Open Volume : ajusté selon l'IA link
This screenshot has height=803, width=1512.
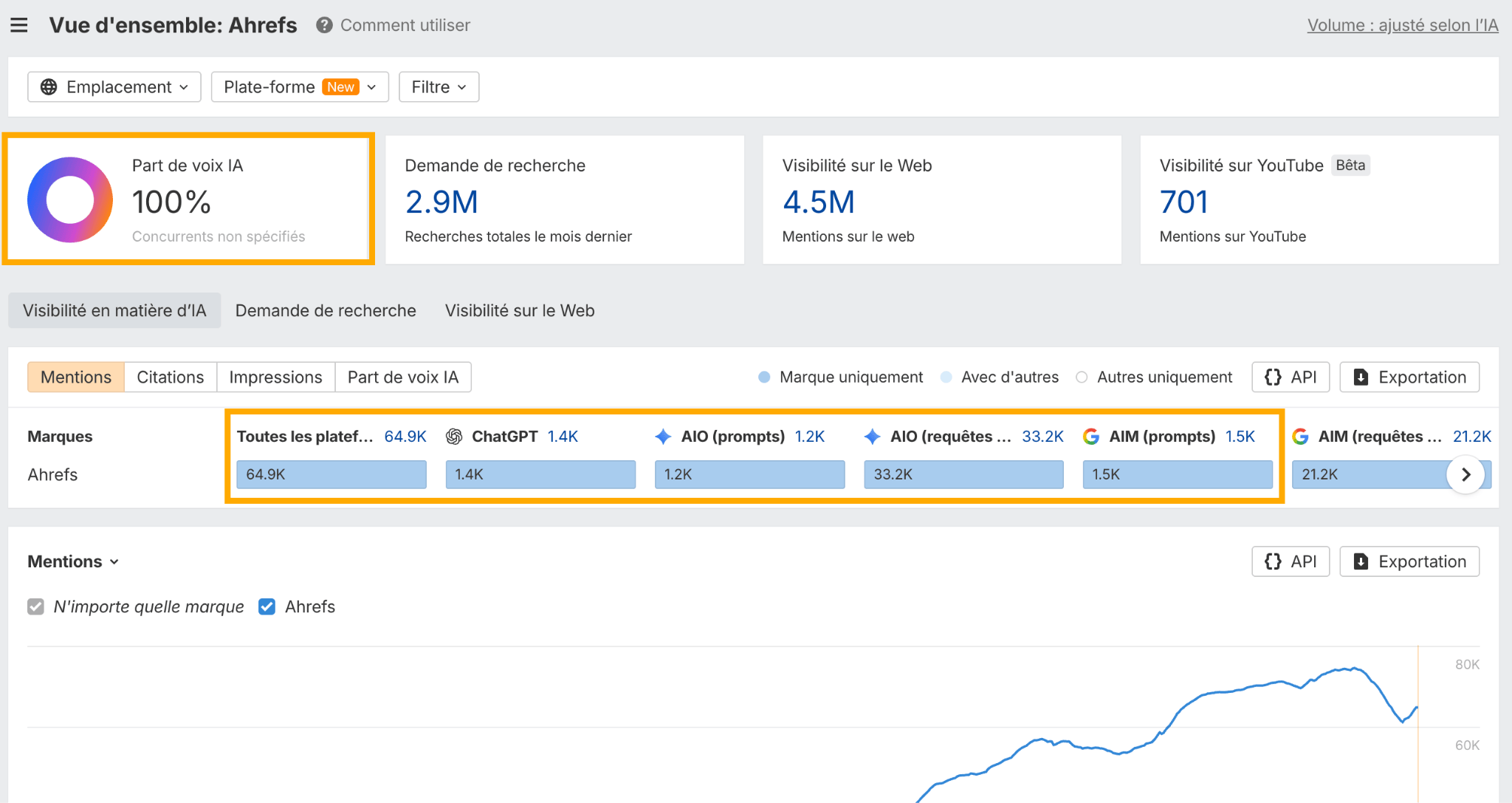coord(1403,25)
